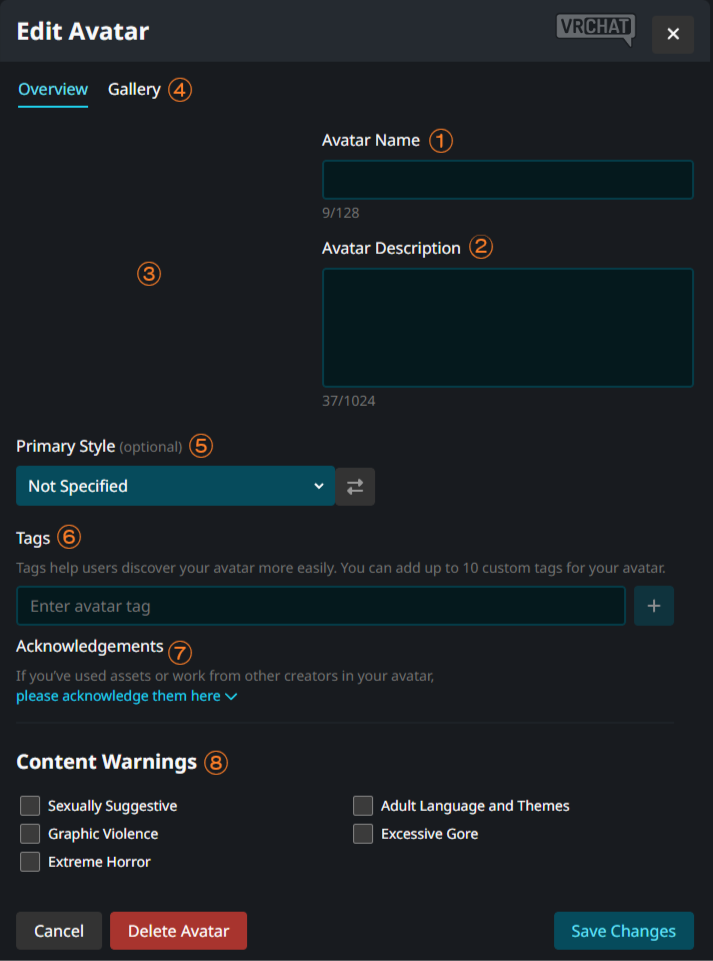Click the Enter avatar tag field
The image size is (713, 961).
(x=320, y=606)
